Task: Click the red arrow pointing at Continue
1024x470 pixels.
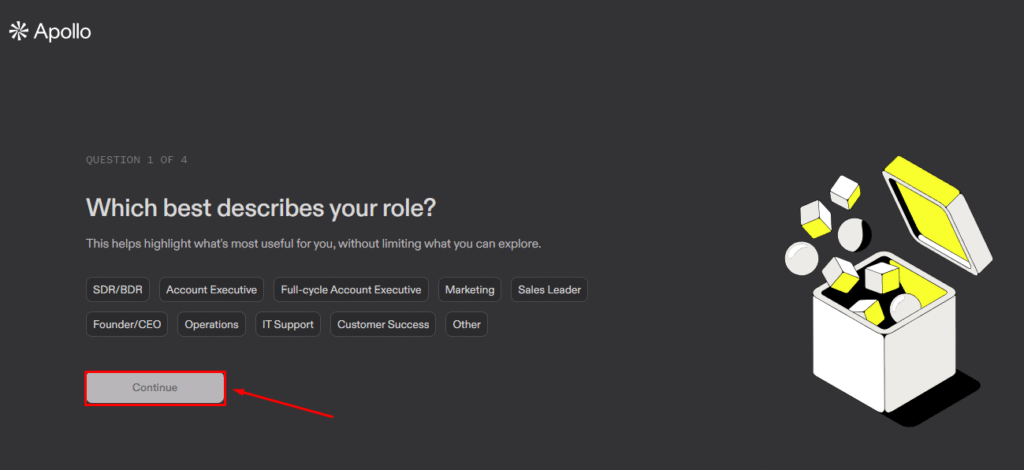Action: [x=285, y=402]
